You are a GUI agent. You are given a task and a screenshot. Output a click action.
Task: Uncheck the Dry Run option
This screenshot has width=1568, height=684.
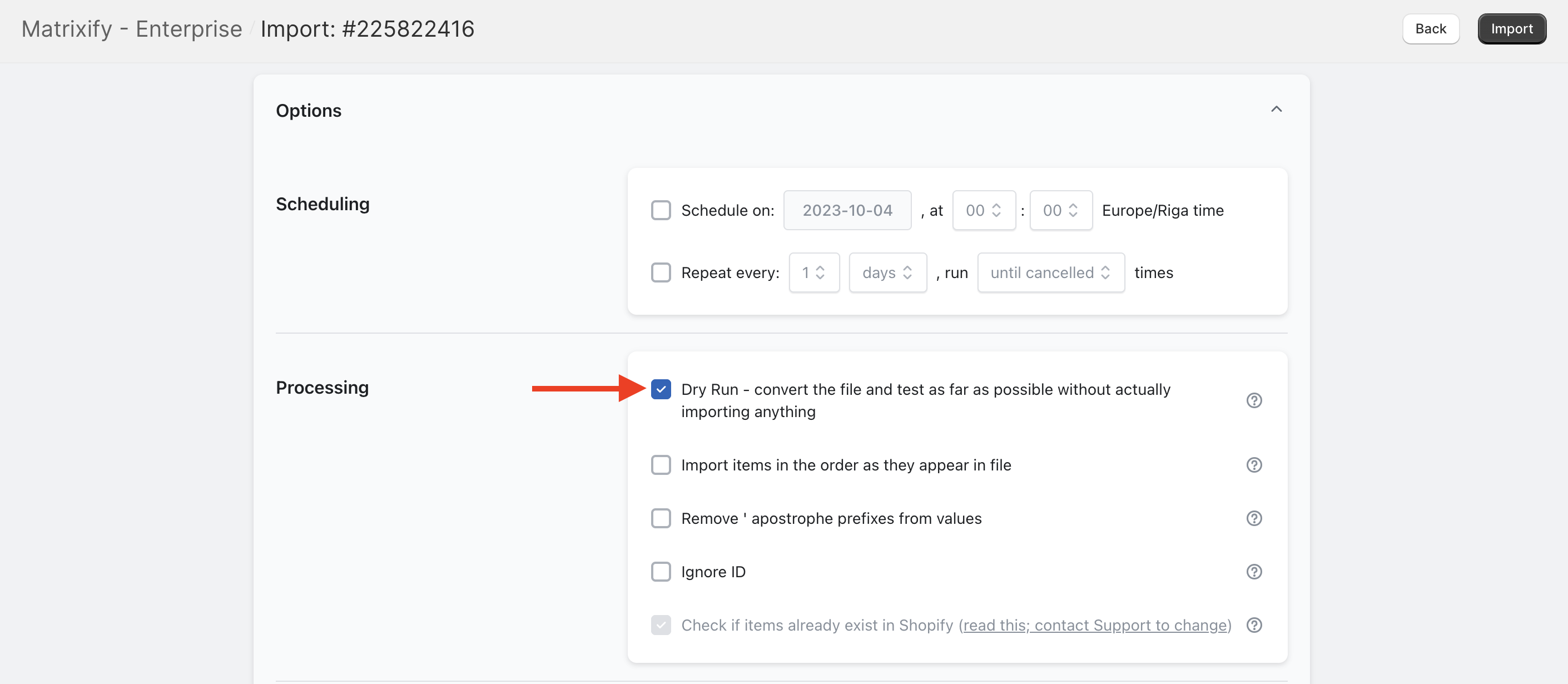[661, 389]
